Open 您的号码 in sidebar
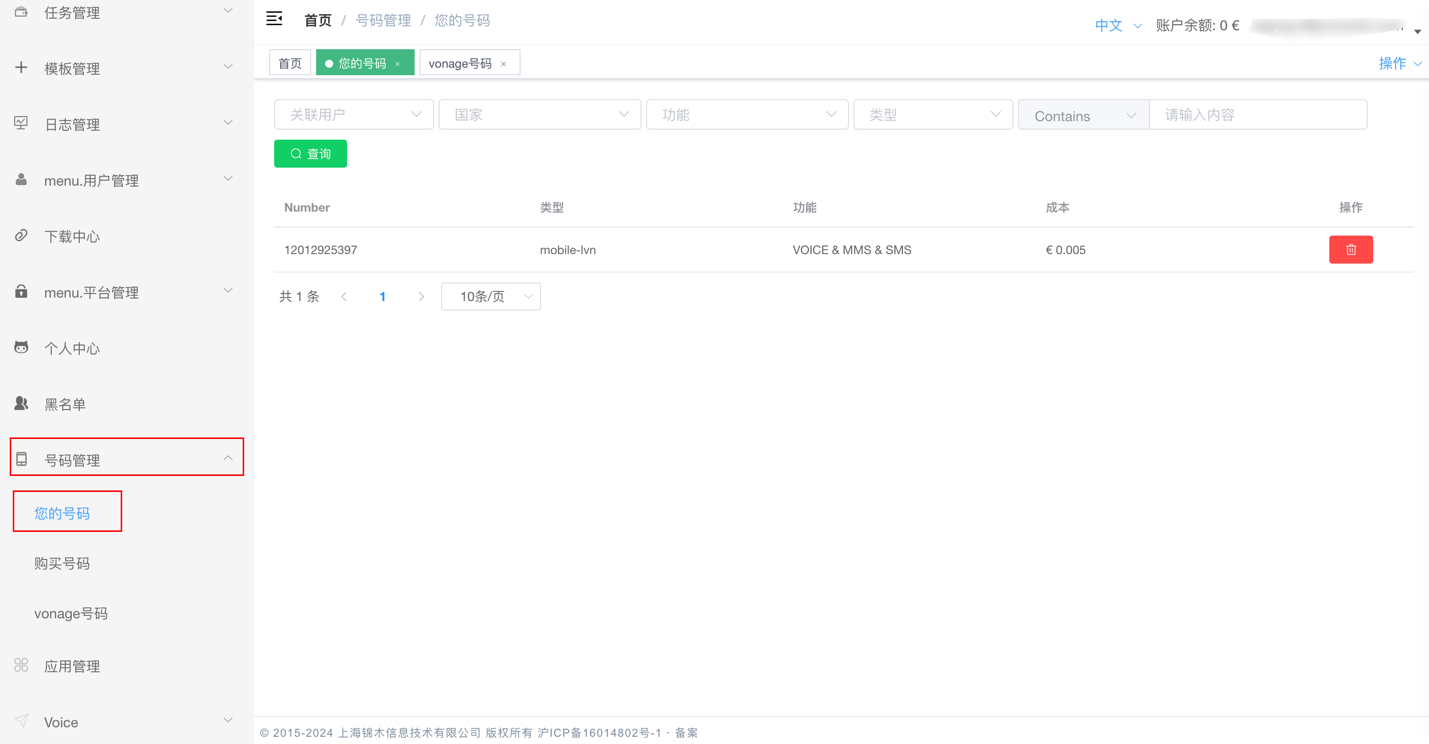Screen dimensions: 1429x744 (62, 513)
